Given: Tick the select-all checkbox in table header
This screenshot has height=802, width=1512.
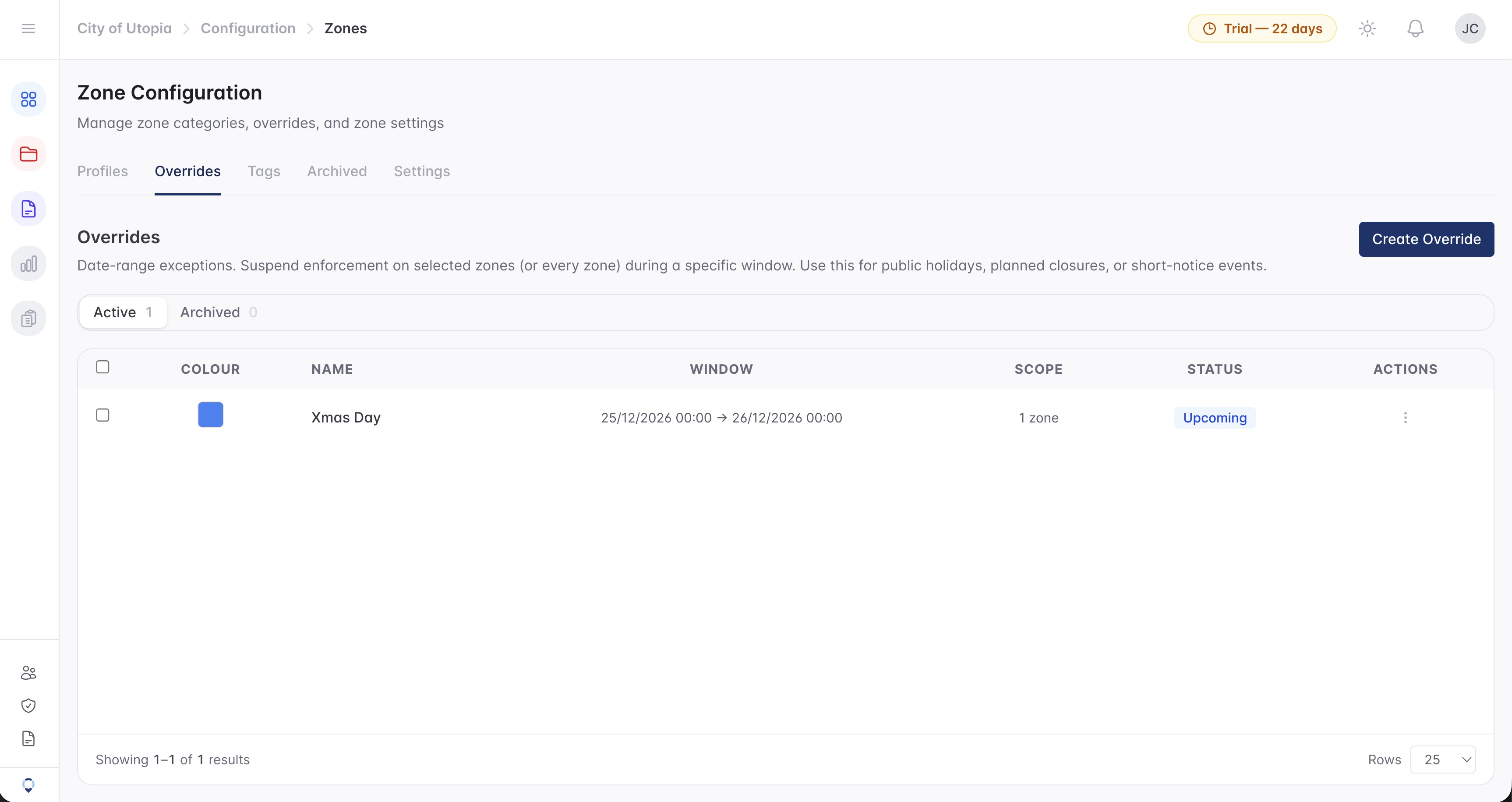Looking at the screenshot, I should pyautogui.click(x=103, y=367).
